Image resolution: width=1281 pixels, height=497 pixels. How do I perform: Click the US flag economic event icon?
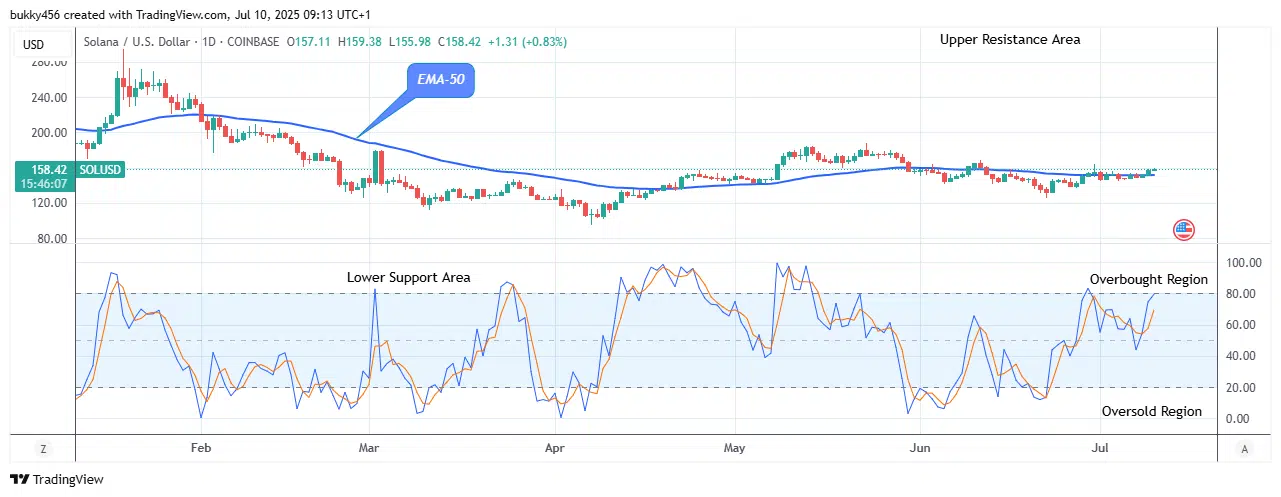(1183, 230)
